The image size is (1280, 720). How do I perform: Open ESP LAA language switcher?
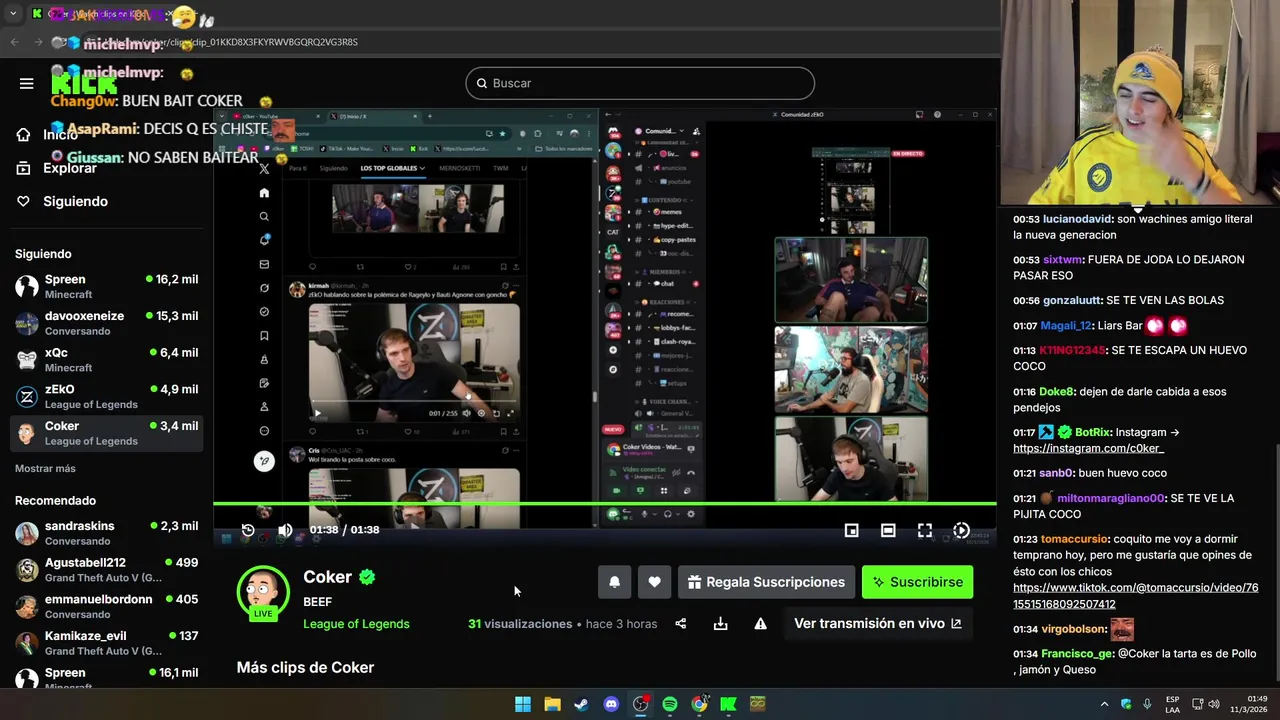point(1172,704)
